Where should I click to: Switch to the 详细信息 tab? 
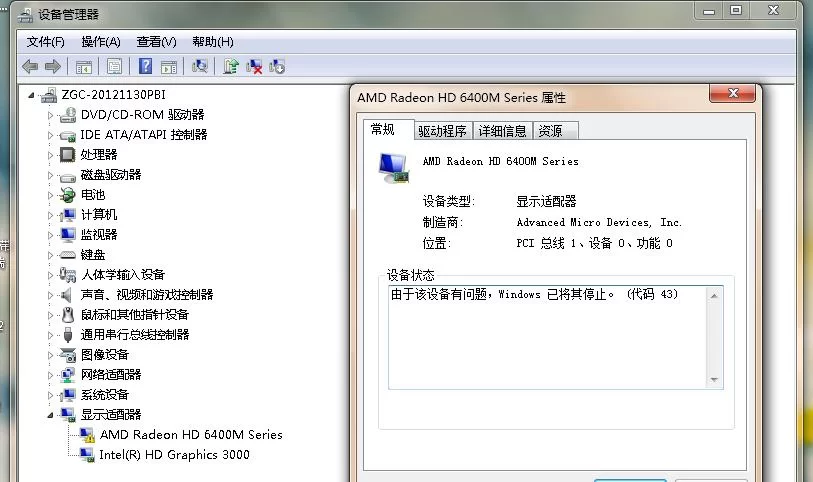502,131
